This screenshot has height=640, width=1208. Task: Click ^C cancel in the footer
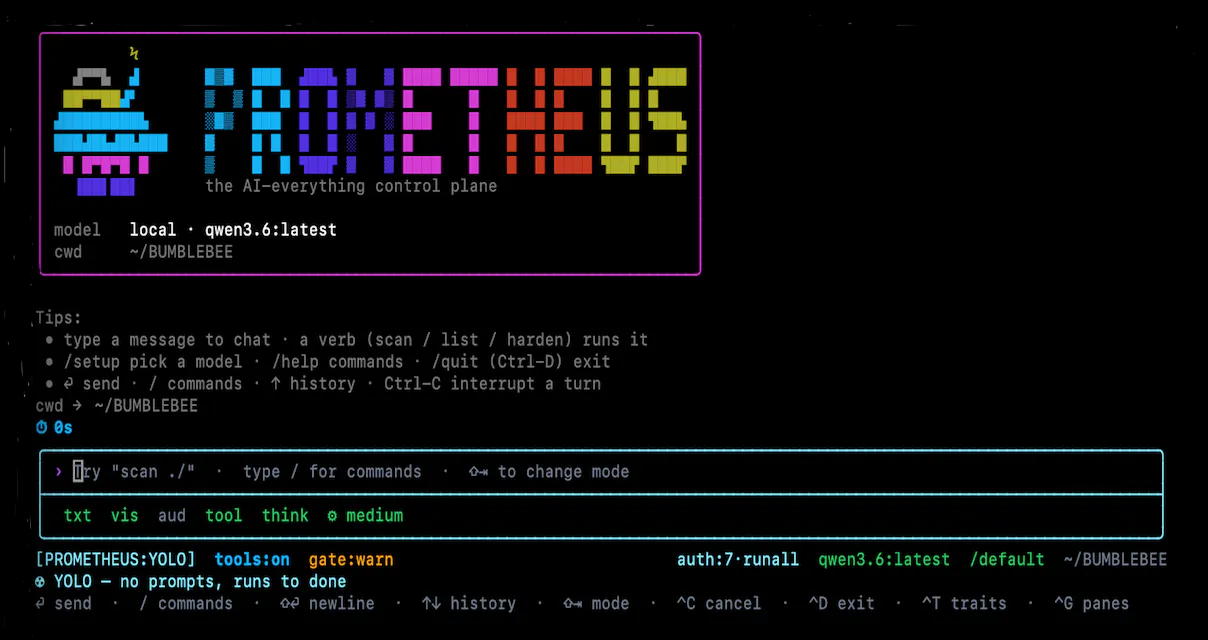point(718,604)
